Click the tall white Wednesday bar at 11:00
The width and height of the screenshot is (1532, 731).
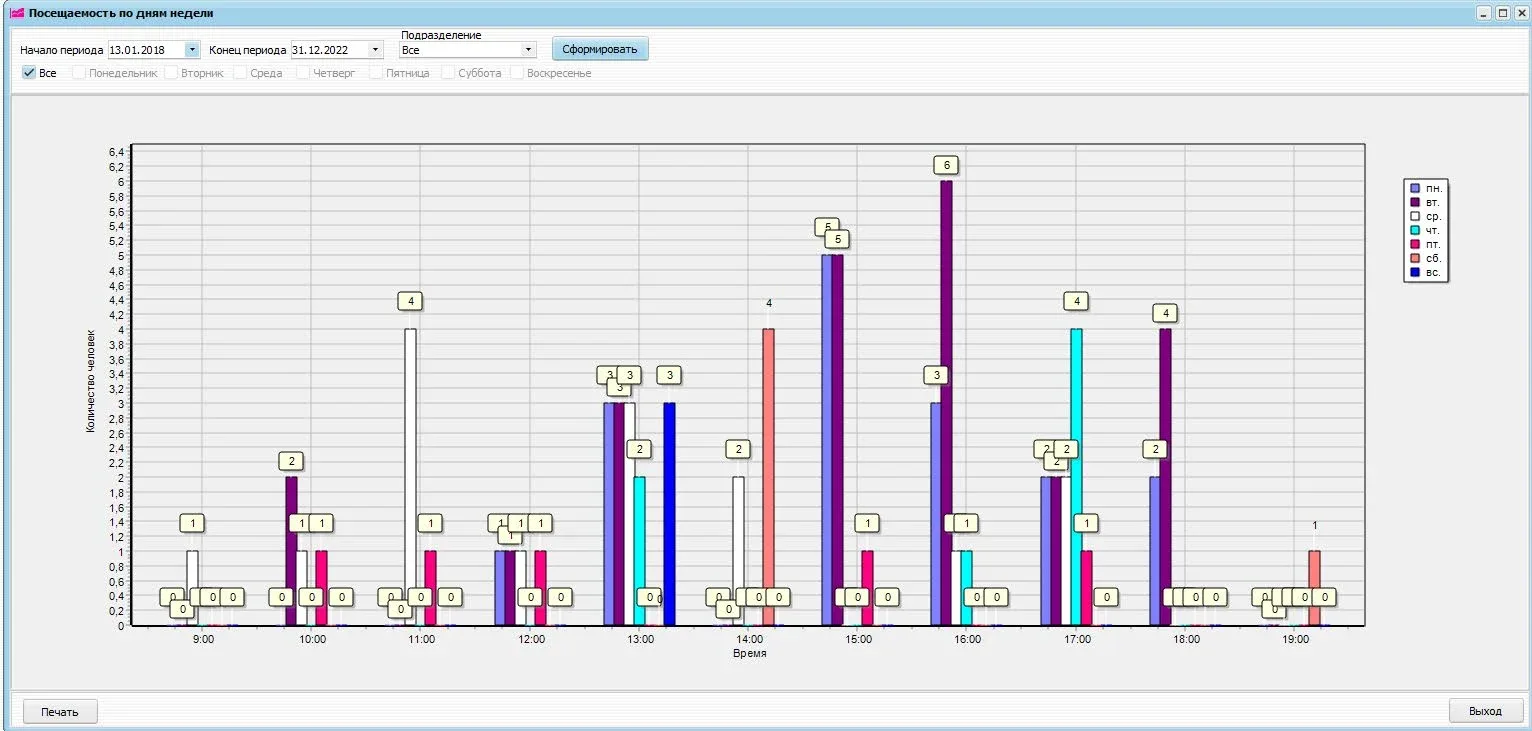click(410, 477)
